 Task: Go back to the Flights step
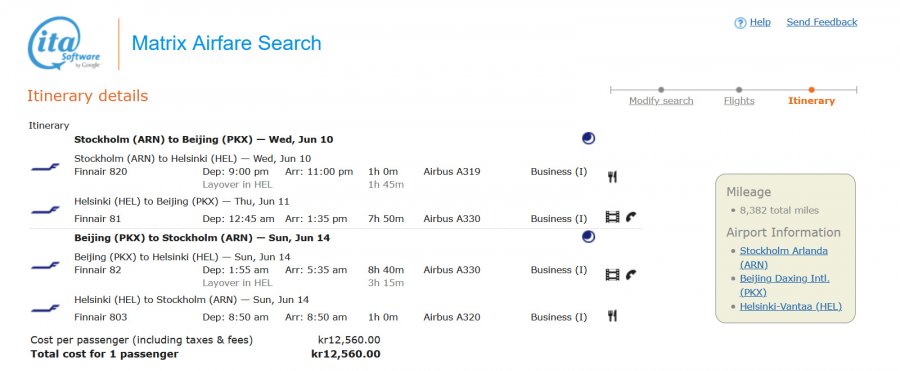click(x=739, y=101)
